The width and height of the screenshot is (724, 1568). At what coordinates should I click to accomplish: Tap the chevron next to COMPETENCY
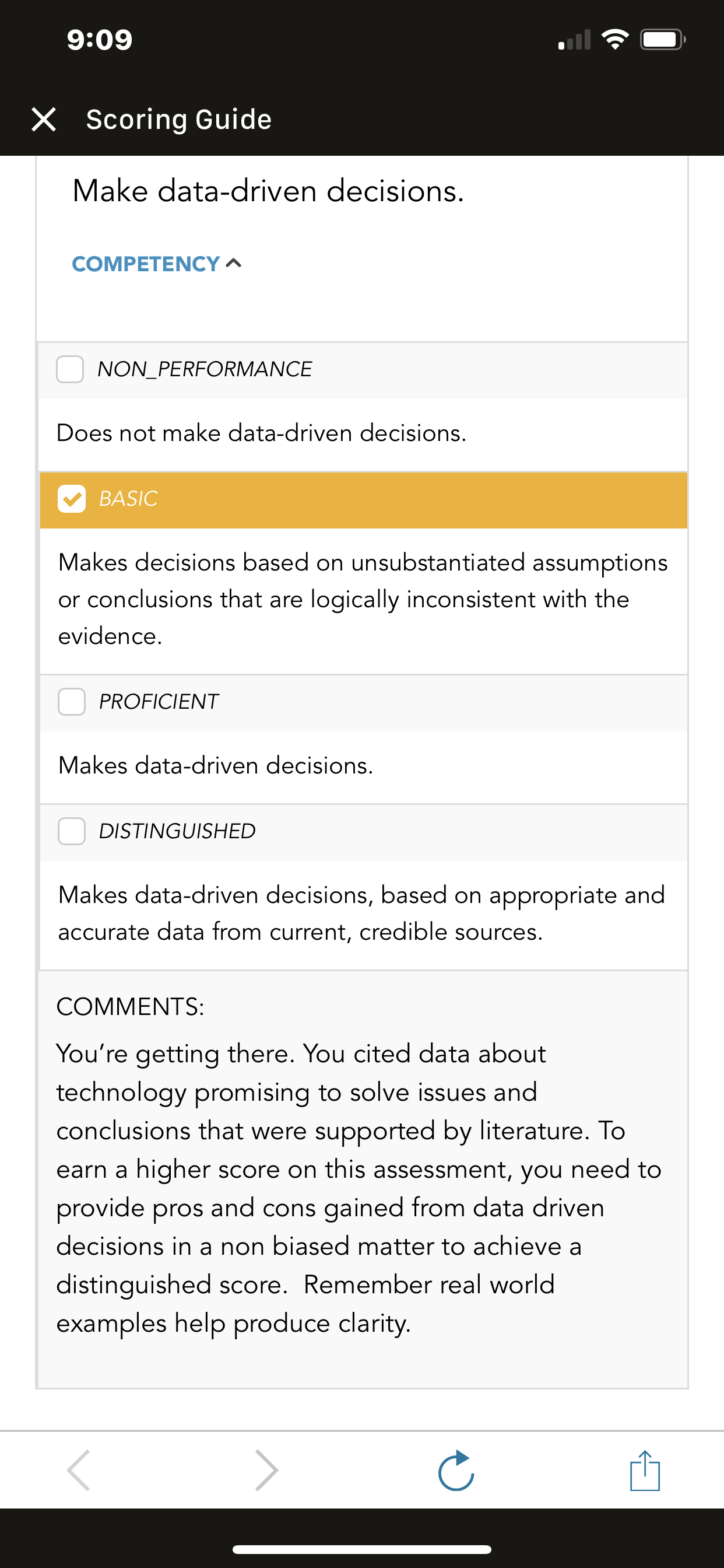coord(234,263)
